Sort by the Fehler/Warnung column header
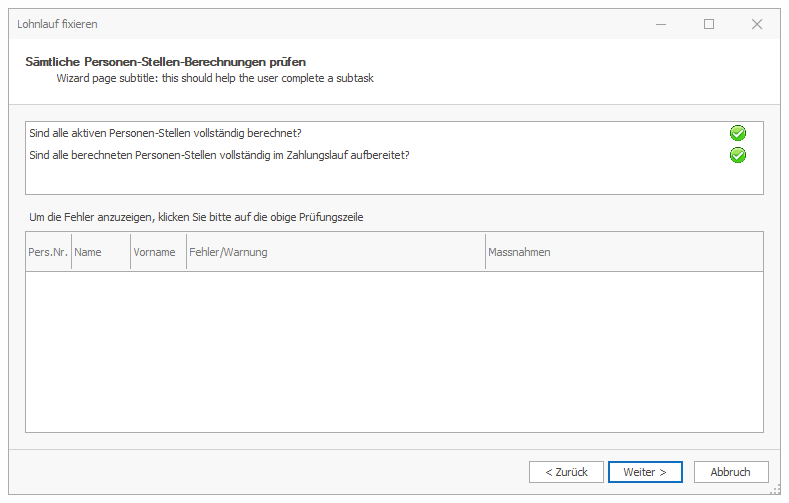 click(x=335, y=252)
